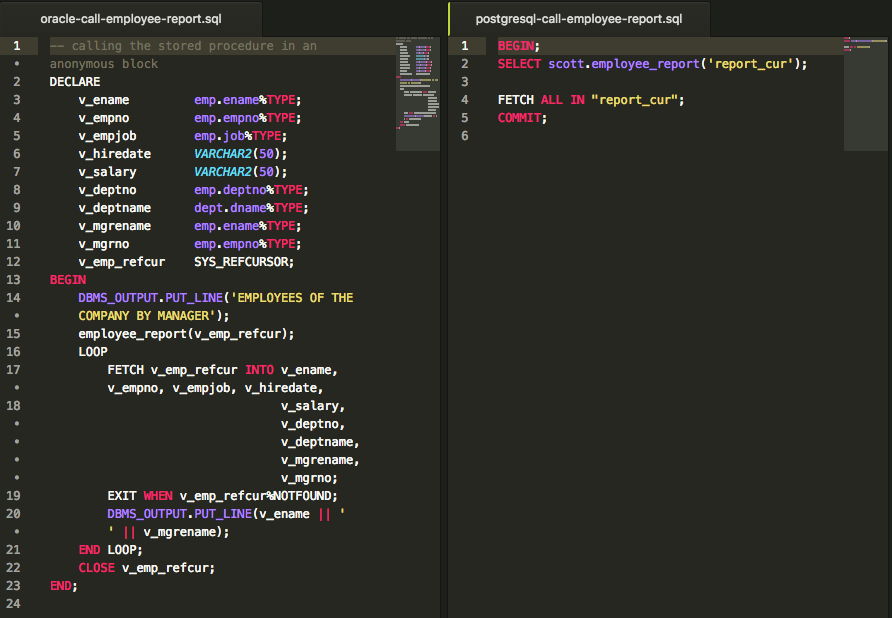Click v_hiredate on line 6
Viewport: 892px width, 618px height.
point(114,154)
